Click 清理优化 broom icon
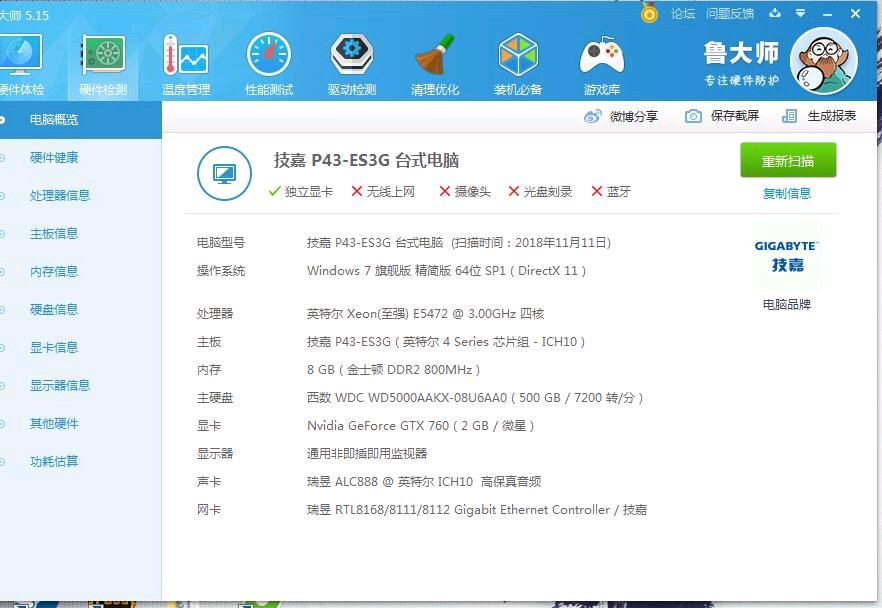 click(x=435, y=55)
